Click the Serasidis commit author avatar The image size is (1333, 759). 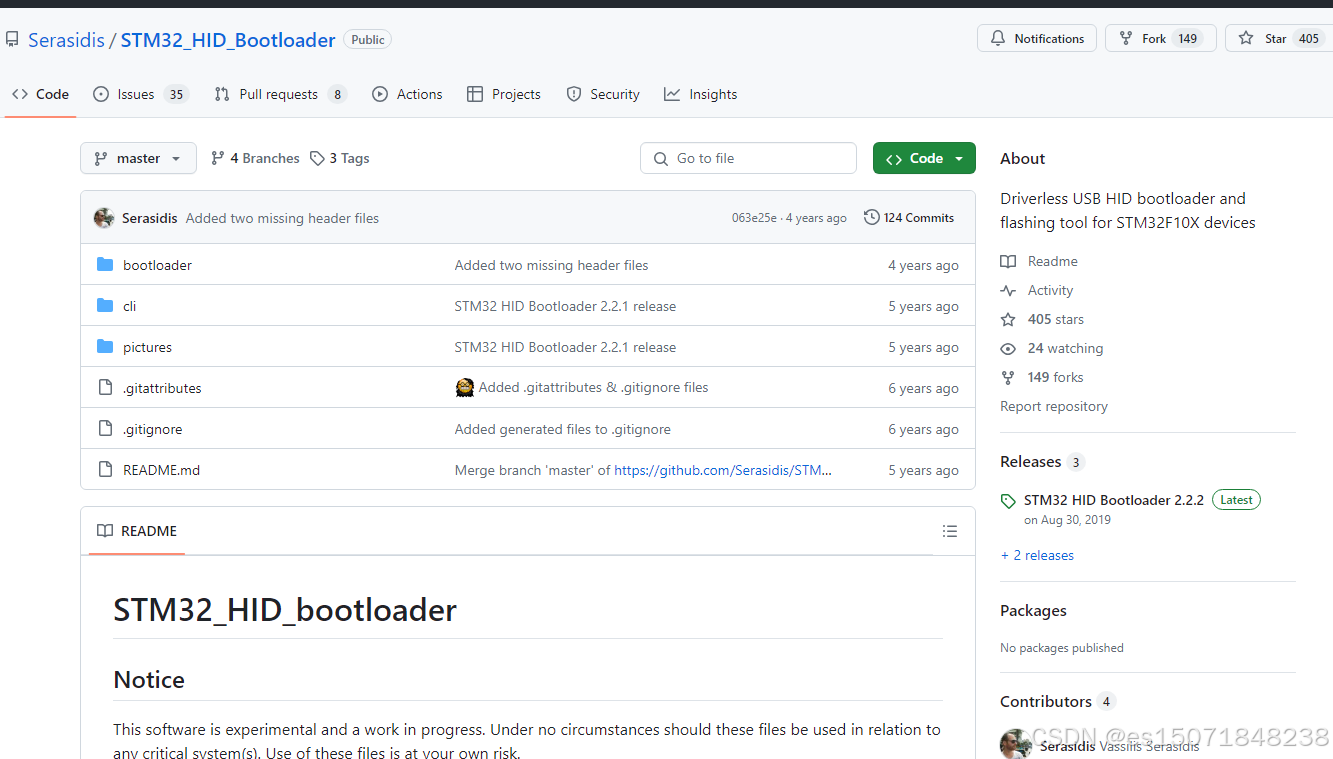[x=104, y=218]
